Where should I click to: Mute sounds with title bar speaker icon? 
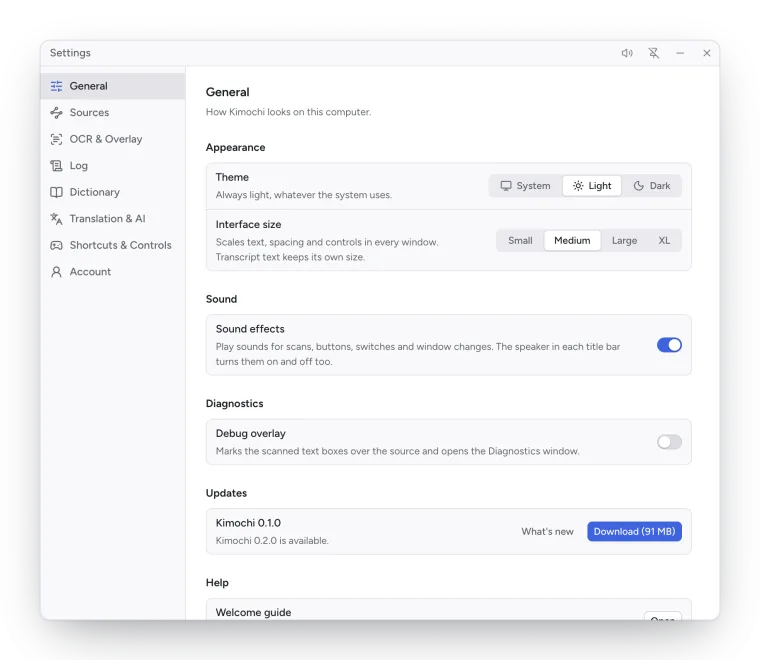point(627,53)
